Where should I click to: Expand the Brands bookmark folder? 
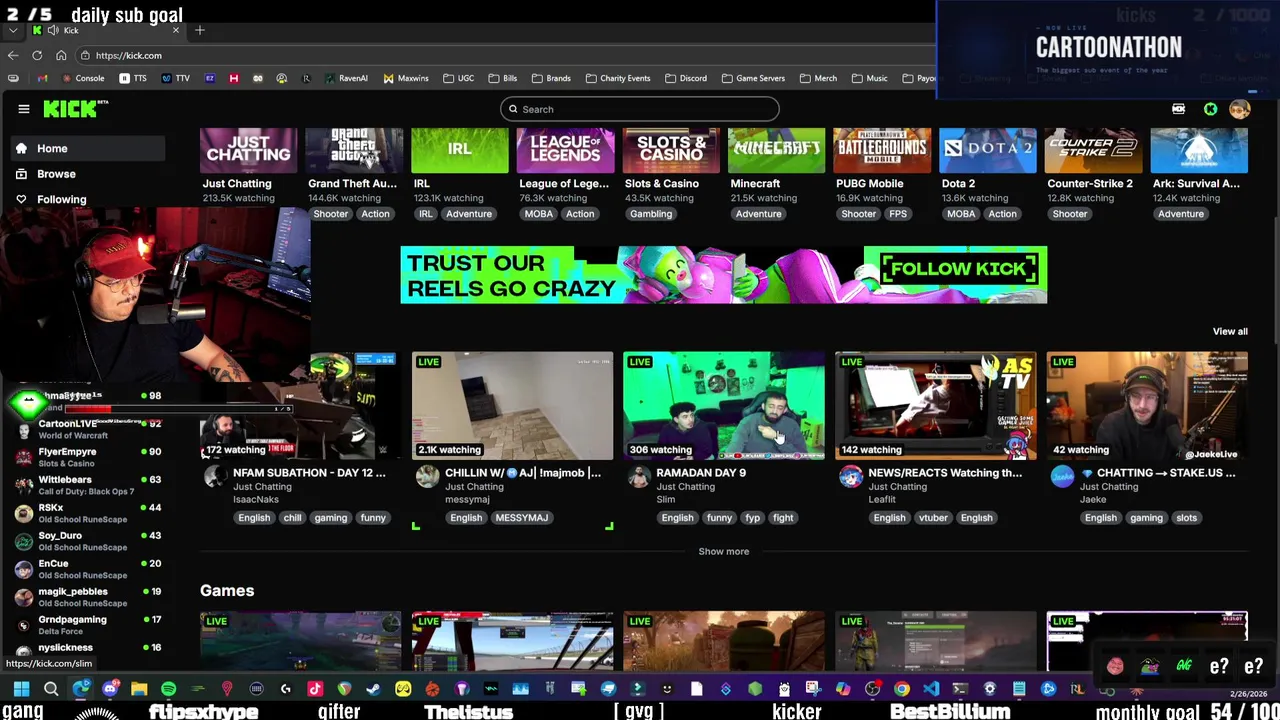[x=551, y=78]
